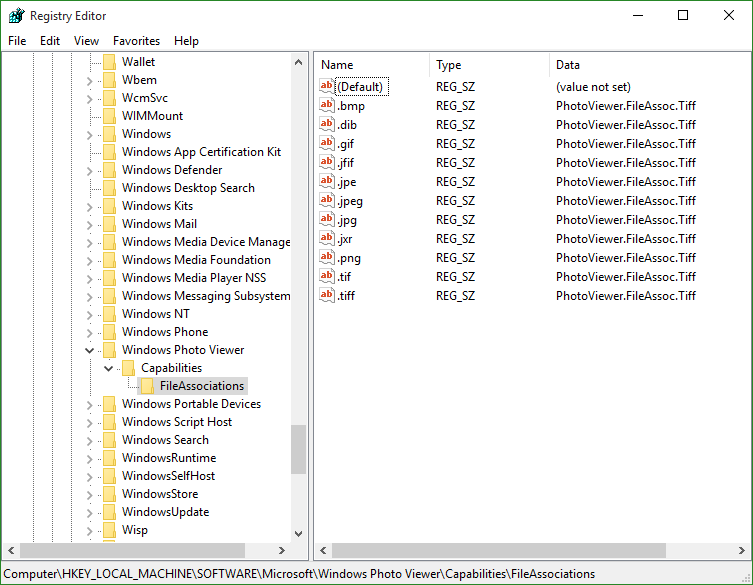The height and width of the screenshot is (585, 753).
Task: Click values pane scroll left arrow
Action: [323, 550]
